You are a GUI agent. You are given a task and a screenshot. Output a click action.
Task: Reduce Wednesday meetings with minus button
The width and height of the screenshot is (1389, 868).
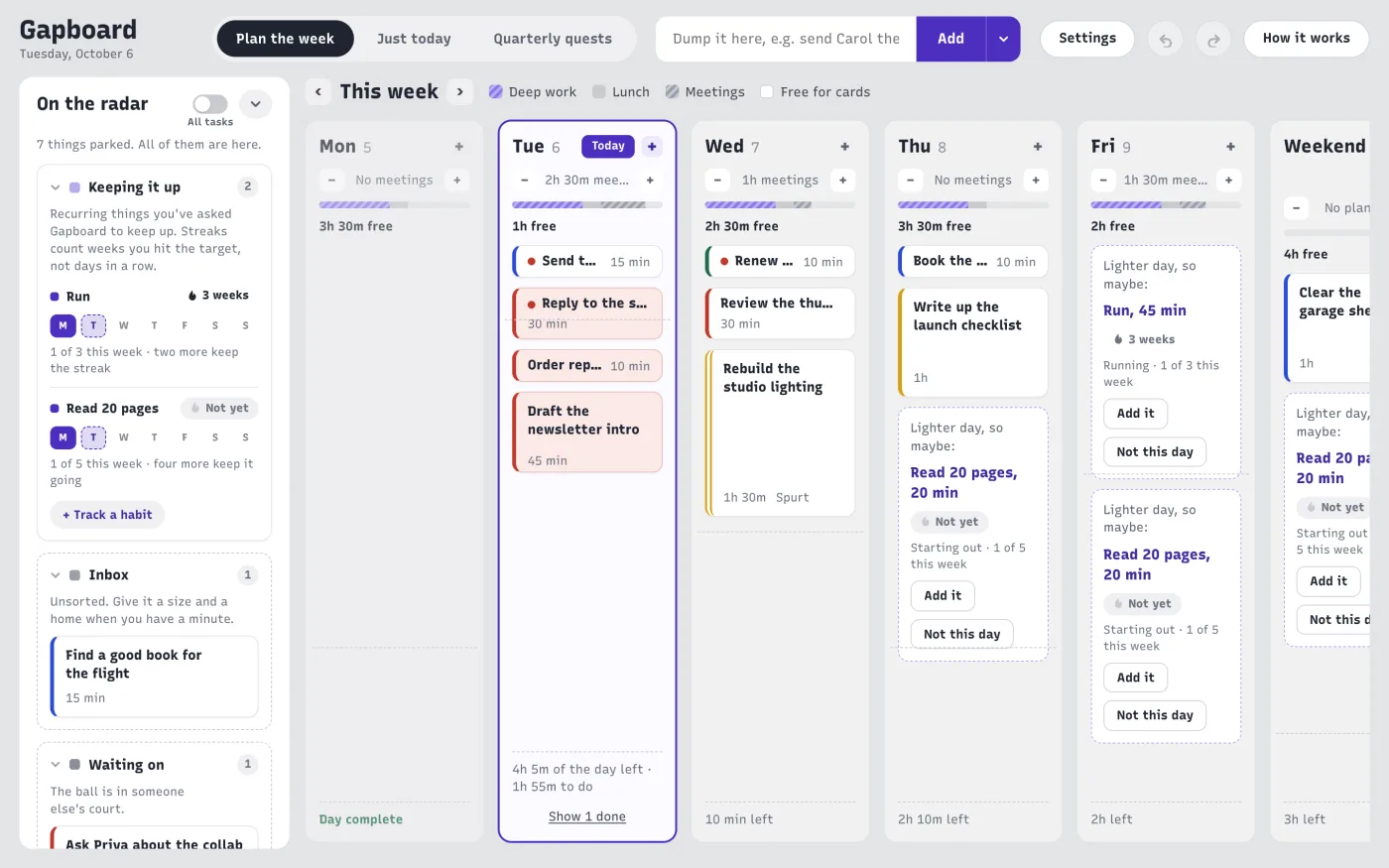point(717,181)
